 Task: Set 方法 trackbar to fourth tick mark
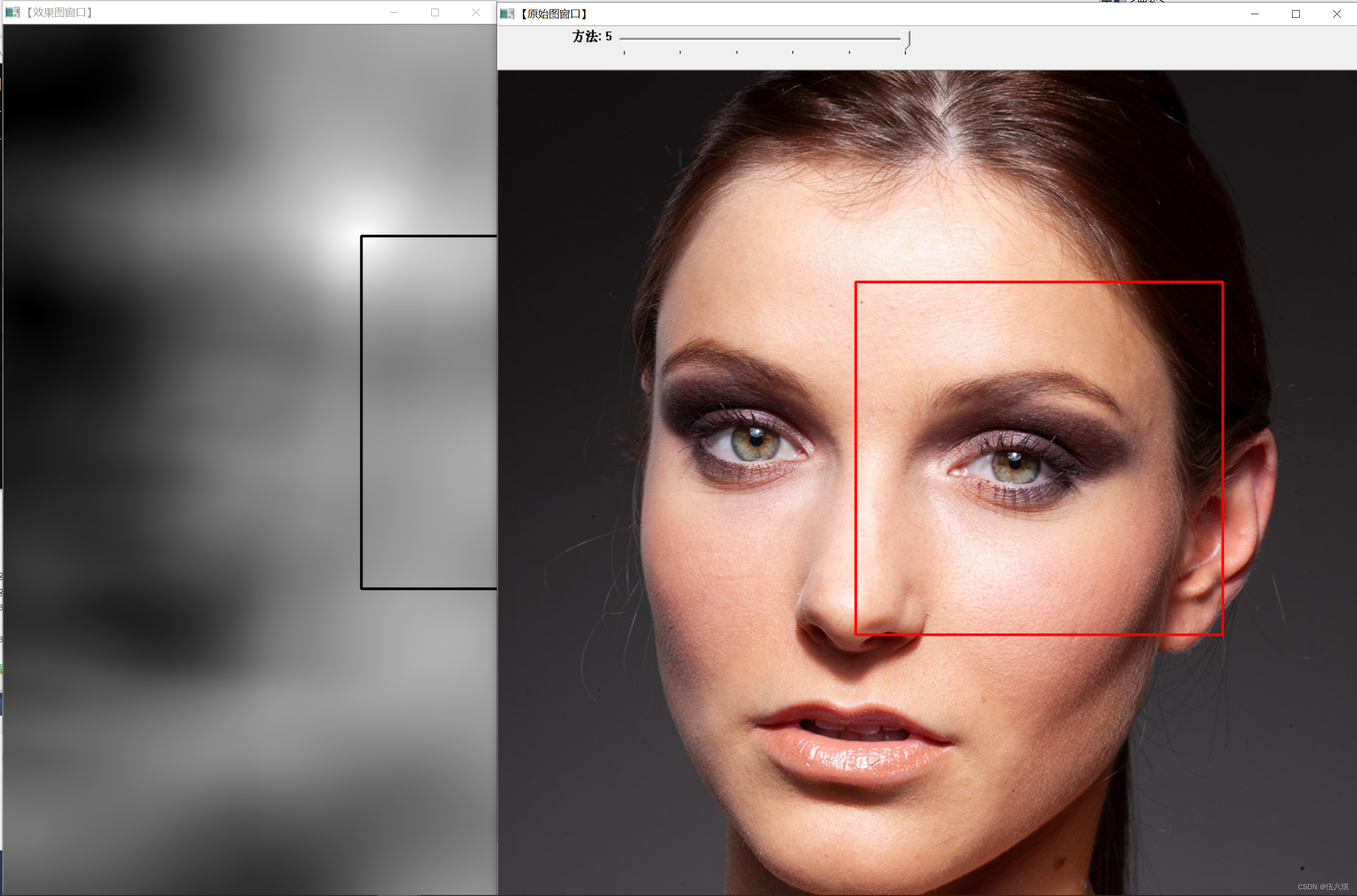tap(793, 39)
